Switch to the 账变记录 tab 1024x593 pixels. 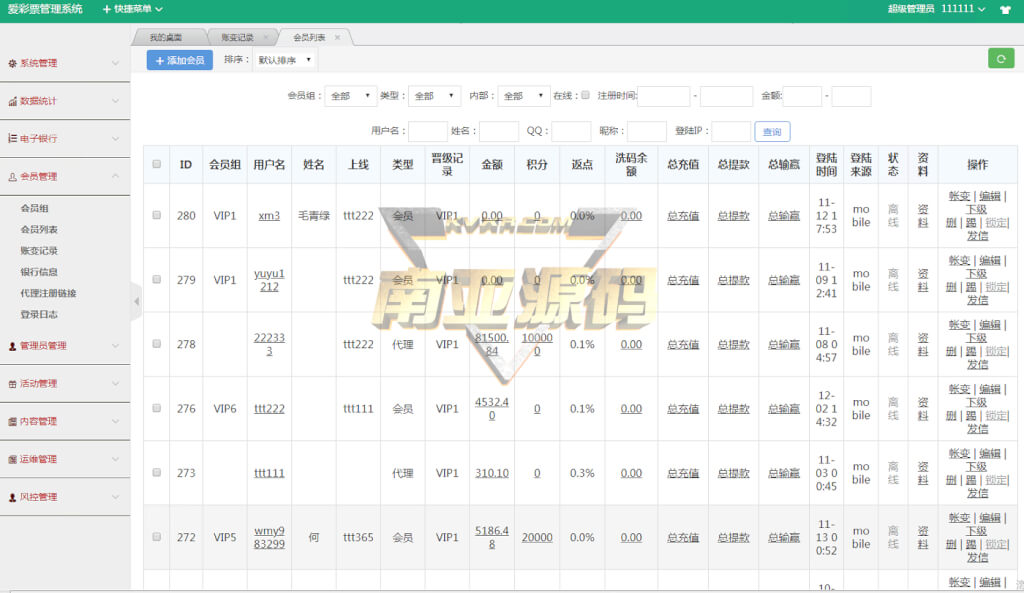click(237, 38)
